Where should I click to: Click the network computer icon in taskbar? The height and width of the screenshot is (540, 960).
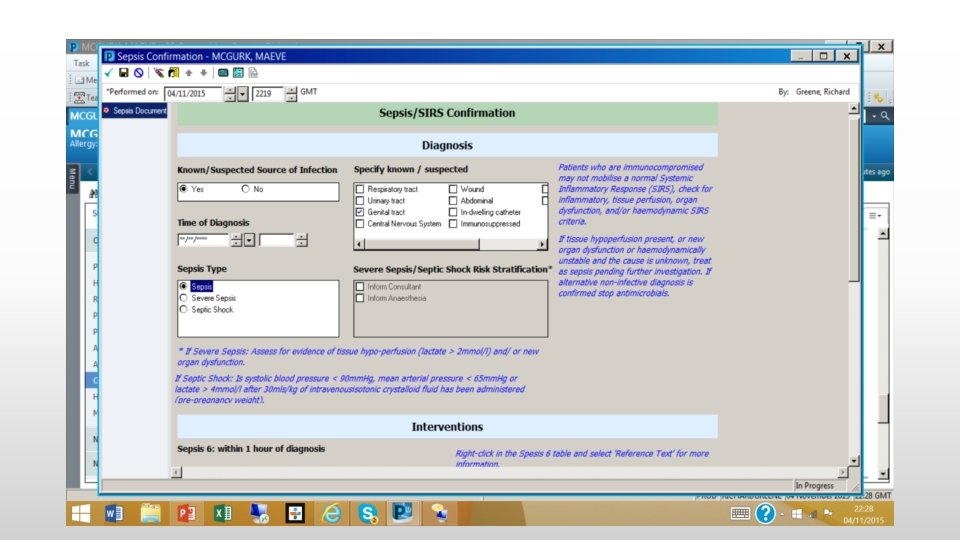pyautogui.click(x=260, y=513)
